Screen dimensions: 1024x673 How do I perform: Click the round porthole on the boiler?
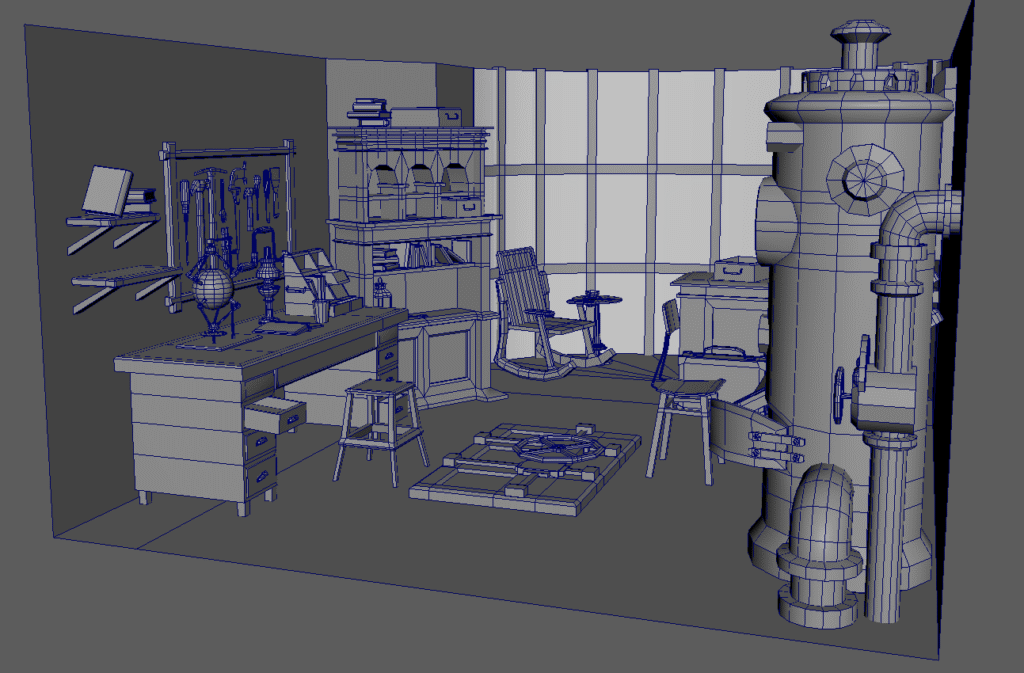click(x=860, y=180)
